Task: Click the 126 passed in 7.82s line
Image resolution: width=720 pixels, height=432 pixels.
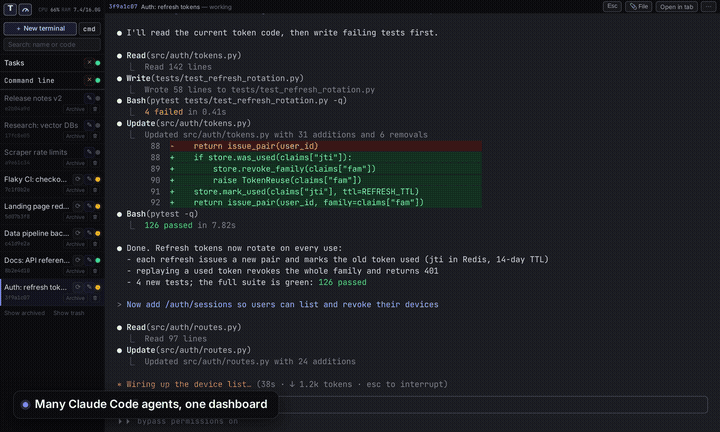Action: pyautogui.click(x=190, y=225)
